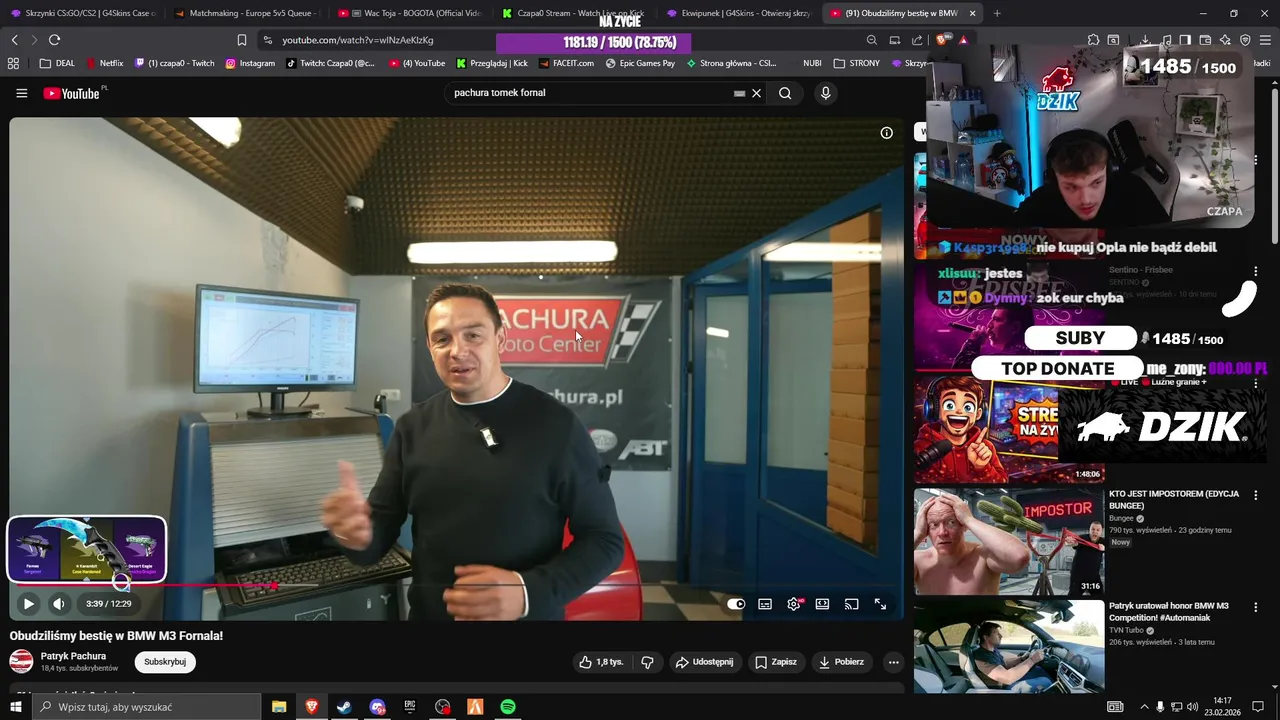Clear the YouTube search text
Image resolution: width=1280 pixels, height=720 pixels.
pos(757,93)
